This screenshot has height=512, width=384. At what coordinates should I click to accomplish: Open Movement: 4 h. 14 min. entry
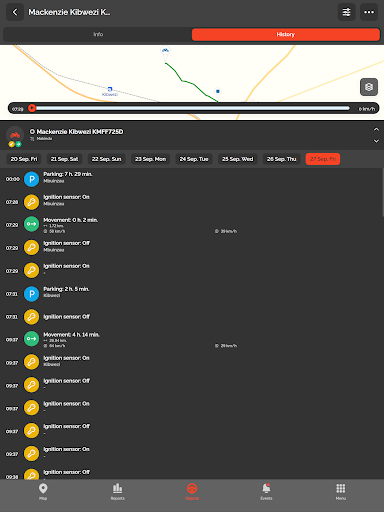point(191,339)
